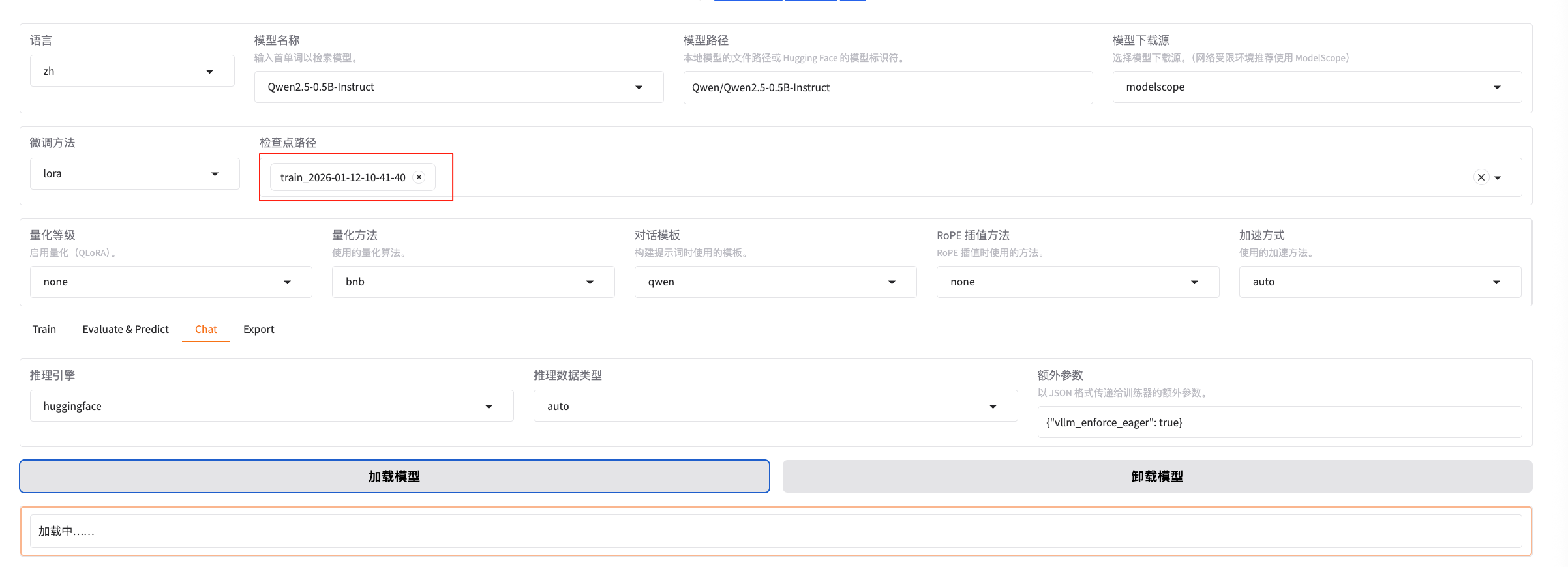Switch to the Evaluate & Predict tab

point(125,329)
